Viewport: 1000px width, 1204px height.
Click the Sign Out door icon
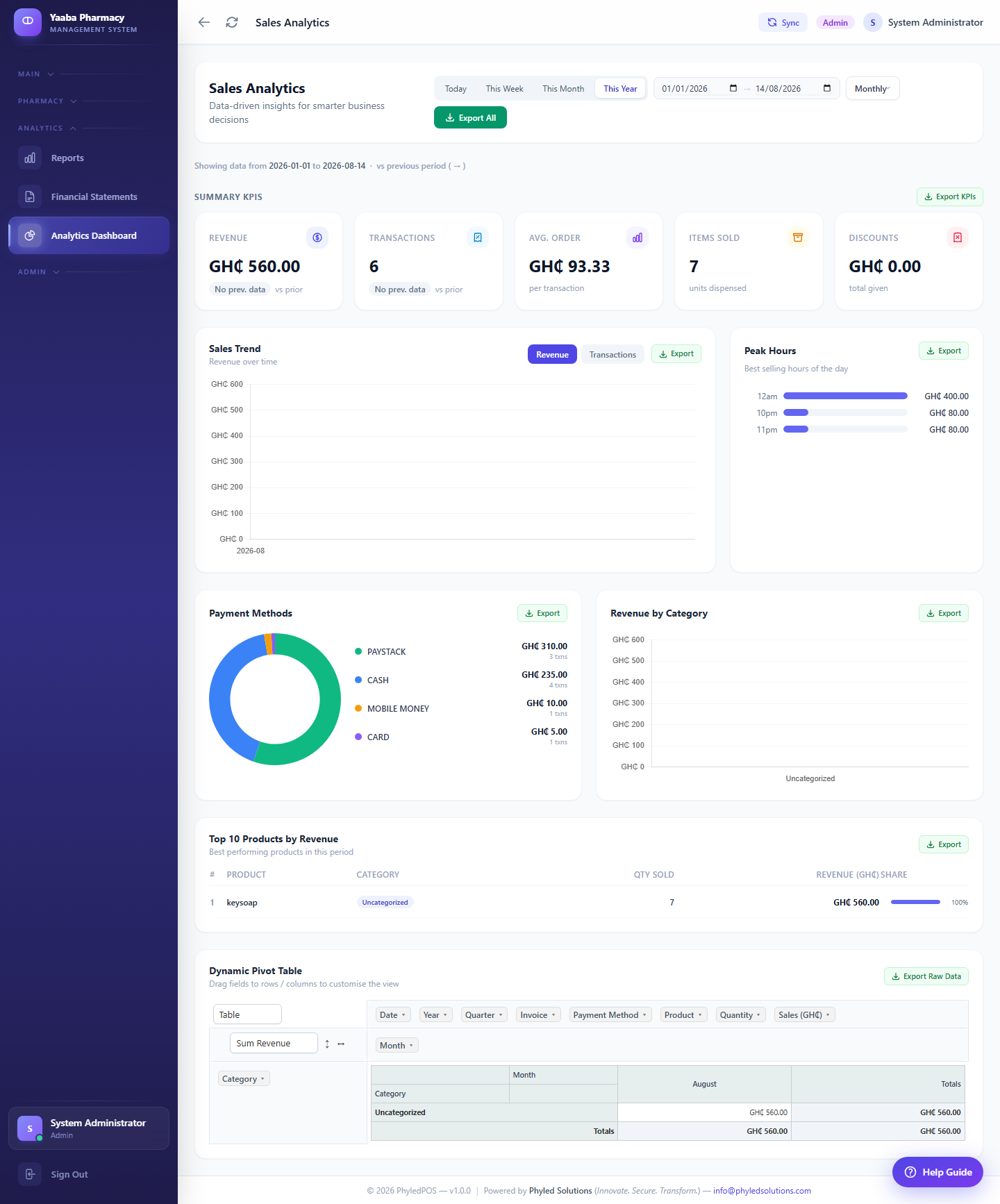(30, 1174)
